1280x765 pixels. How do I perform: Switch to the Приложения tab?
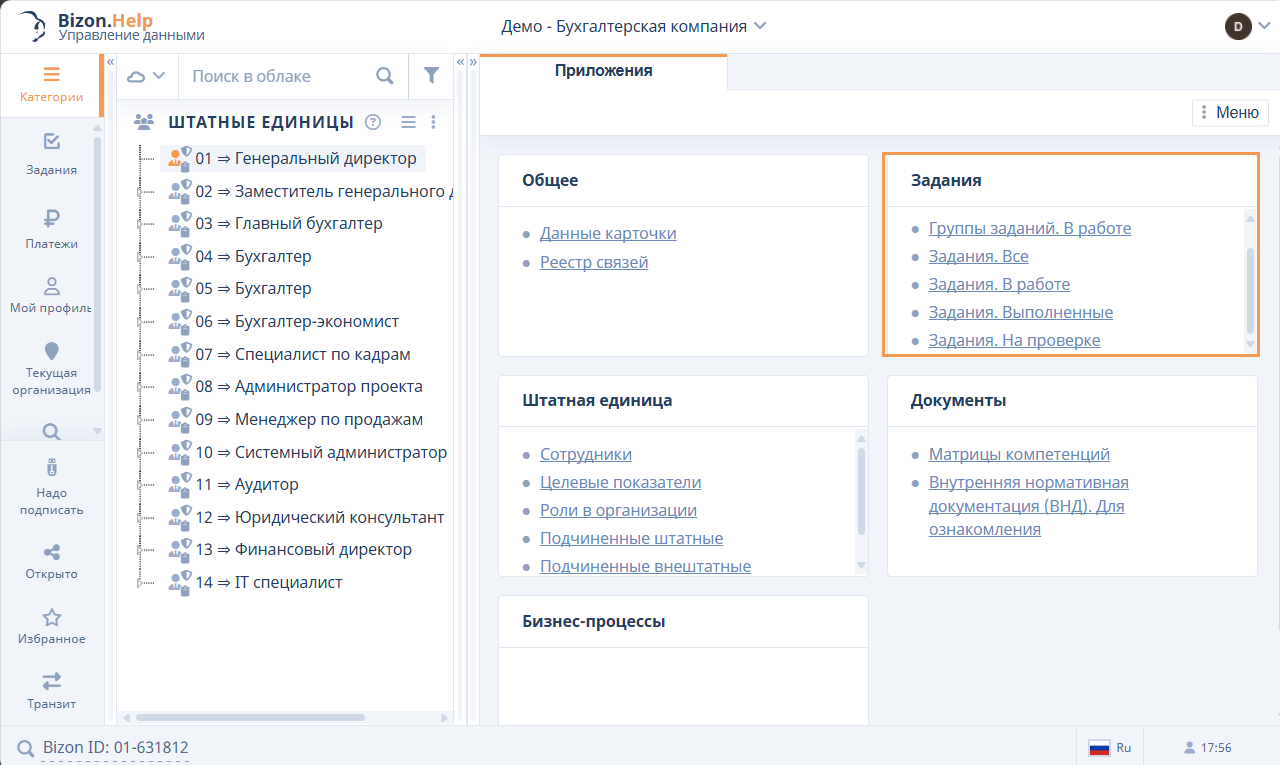[x=603, y=71]
